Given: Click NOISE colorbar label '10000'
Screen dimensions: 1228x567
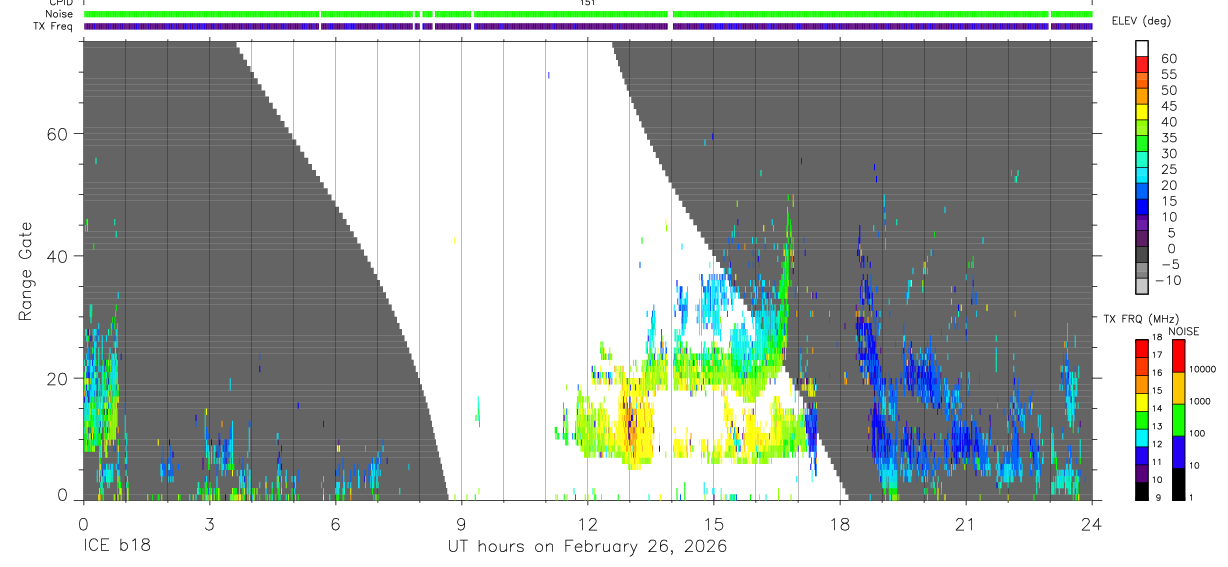Looking at the screenshot, I should [x=1204, y=369].
